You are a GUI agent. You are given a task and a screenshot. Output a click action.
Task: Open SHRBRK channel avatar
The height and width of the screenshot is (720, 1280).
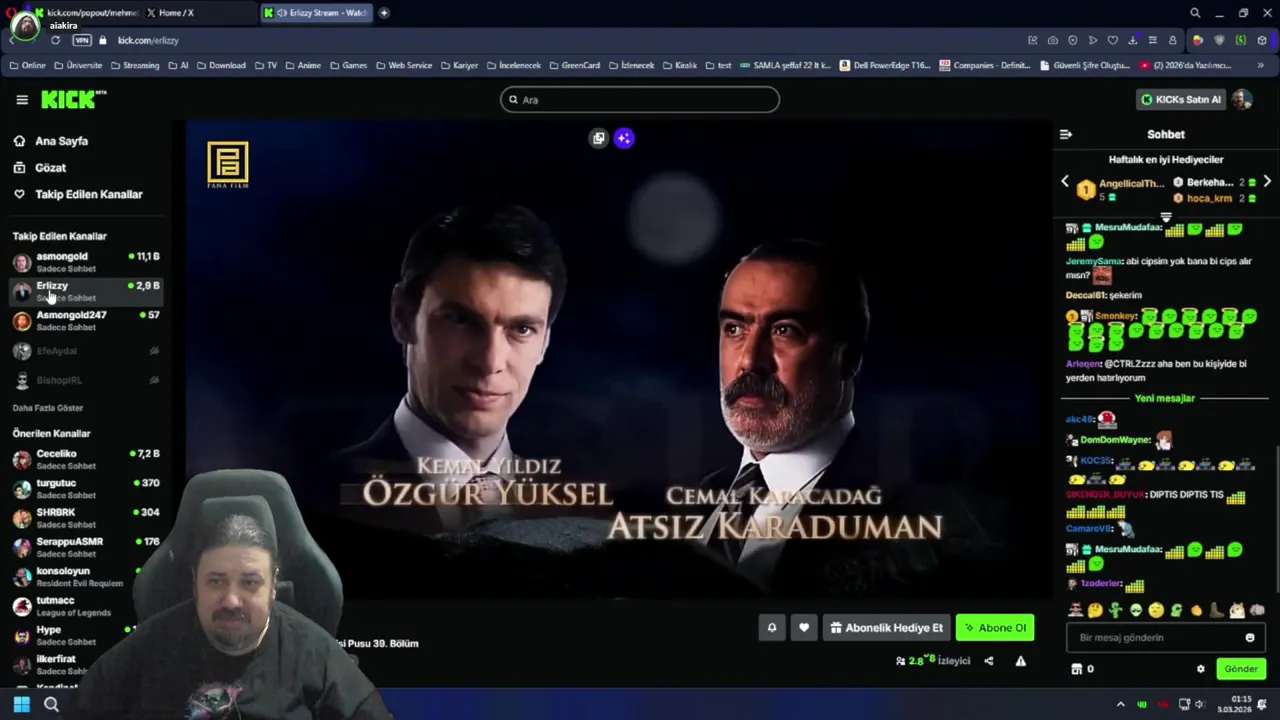pos(22,518)
